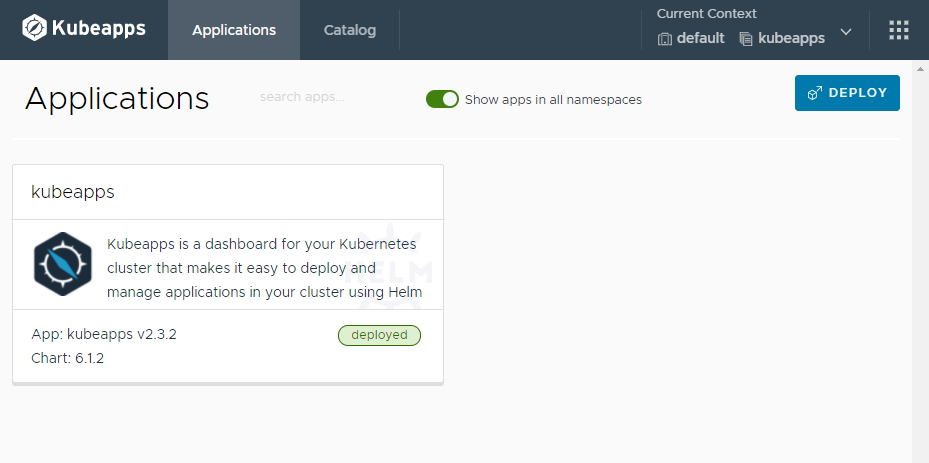Click the Kubeapps description text on card
The image size is (929, 463).
point(264,268)
